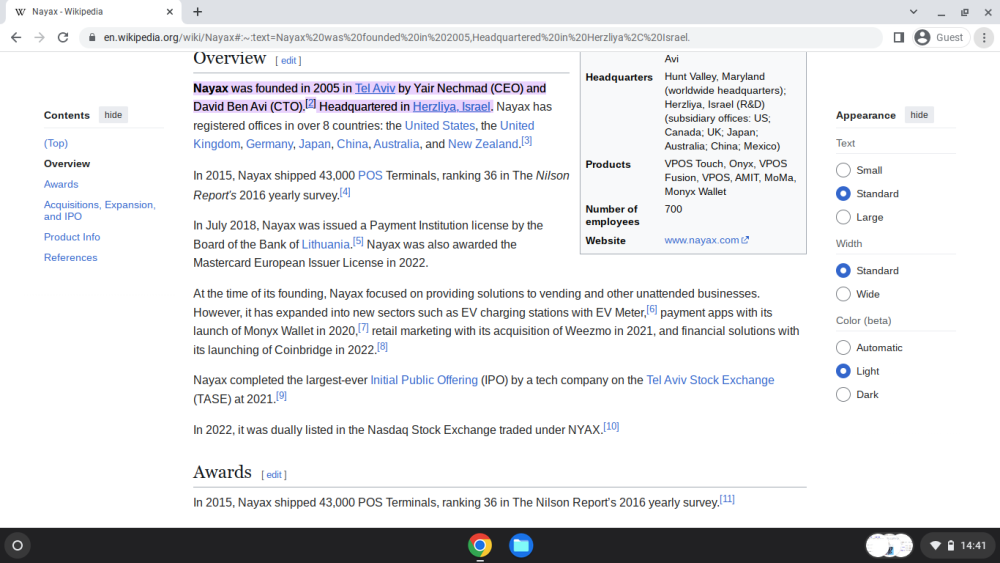Open the Herzliya, Israel link
Image resolution: width=1000 pixels, height=563 pixels.
pos(452,106)
